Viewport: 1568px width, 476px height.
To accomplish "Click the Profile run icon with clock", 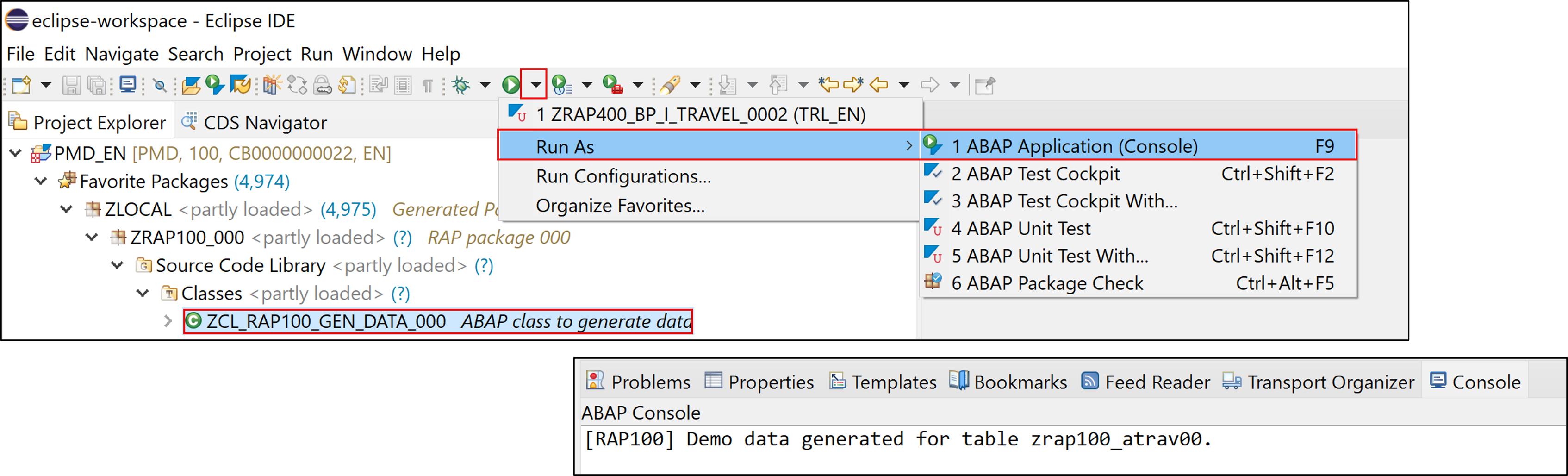I will pyautogui.click(x=562, y=85).
